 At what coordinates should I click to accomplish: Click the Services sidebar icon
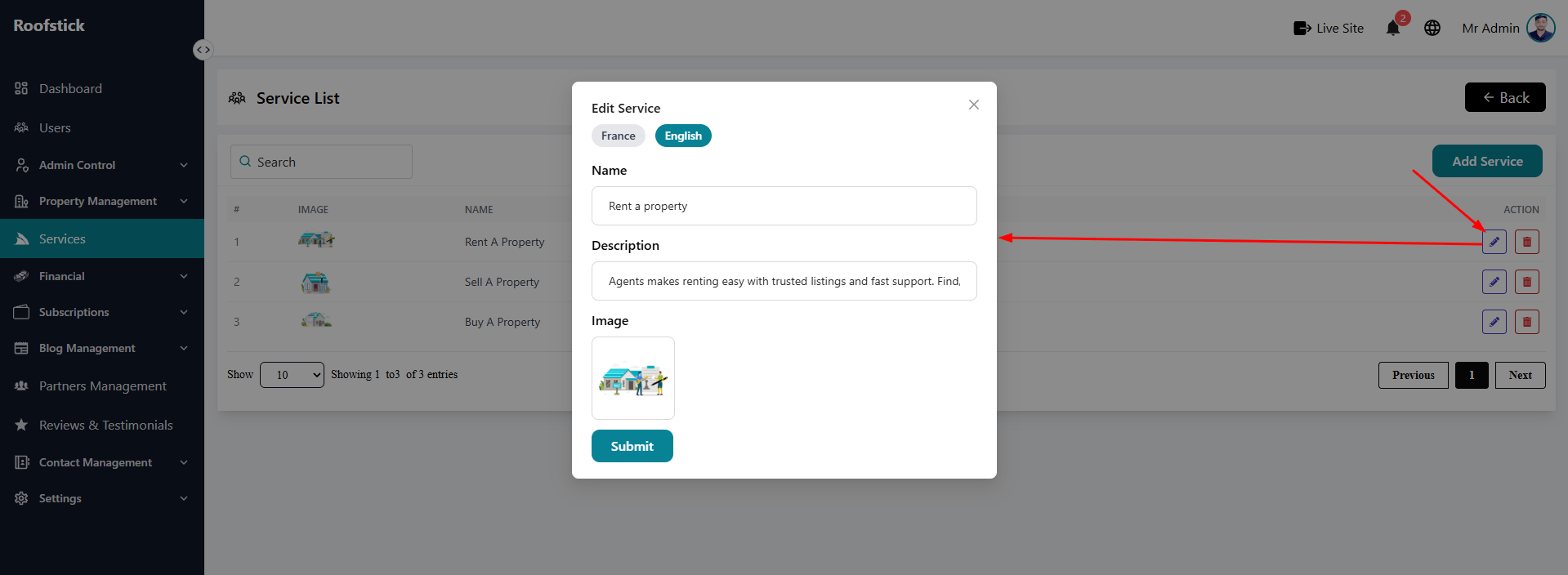pyautogui.click(x=21, y=238)
